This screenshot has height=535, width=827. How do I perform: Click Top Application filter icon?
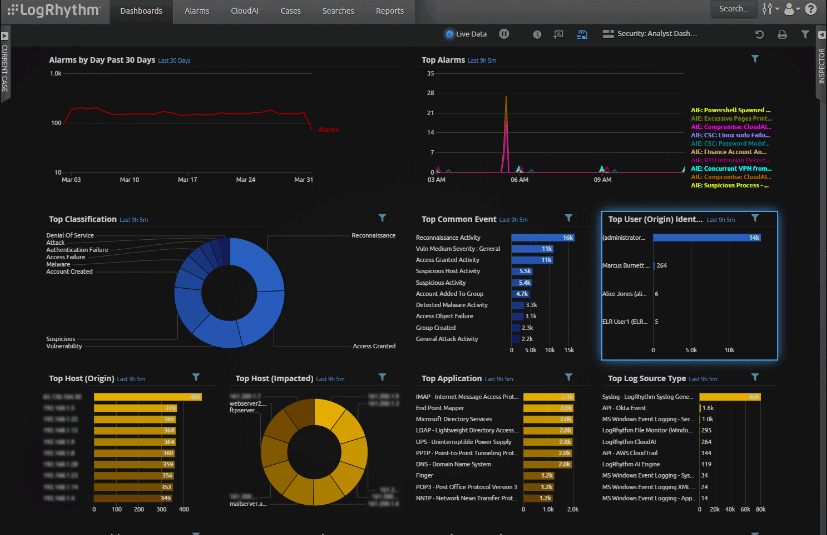(569, 377)
